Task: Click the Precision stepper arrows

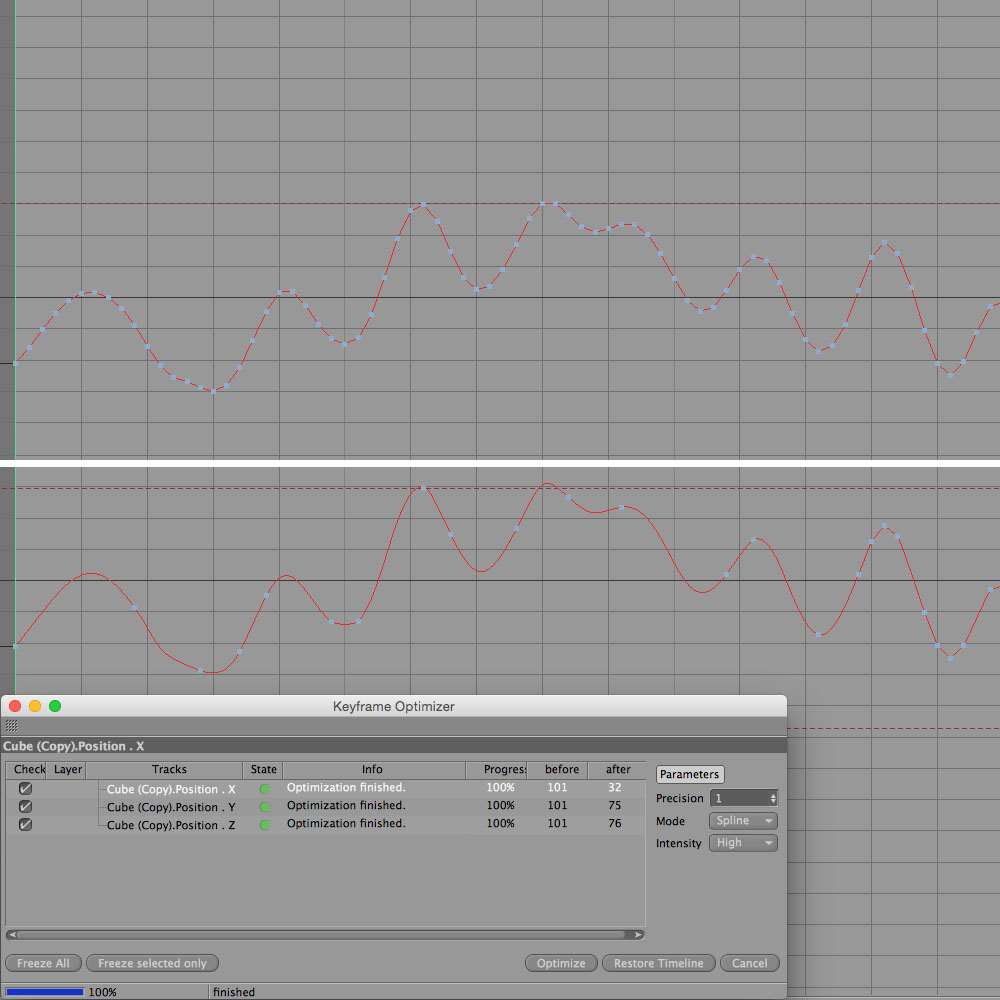Action: 773,798
